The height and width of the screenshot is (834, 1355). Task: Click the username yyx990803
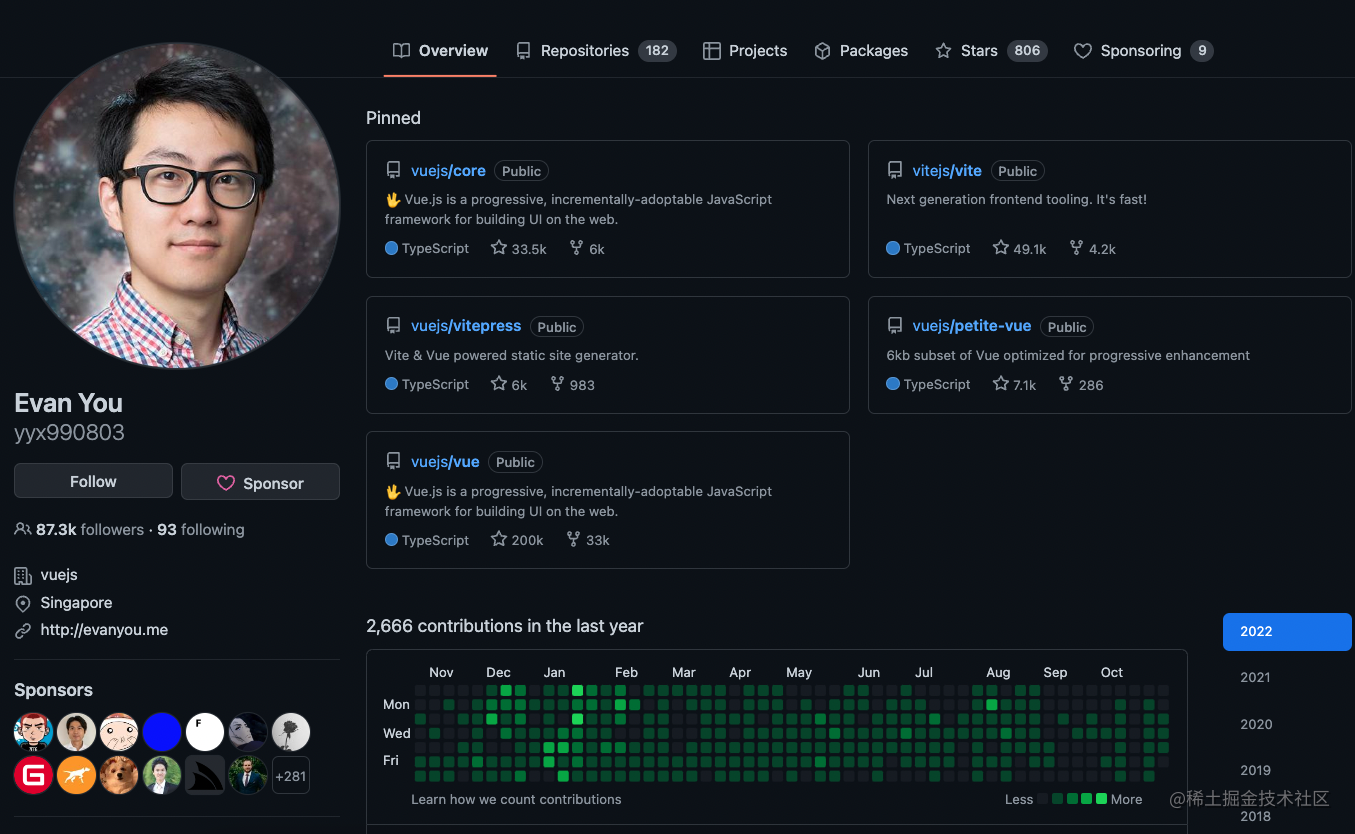[69, 433]
